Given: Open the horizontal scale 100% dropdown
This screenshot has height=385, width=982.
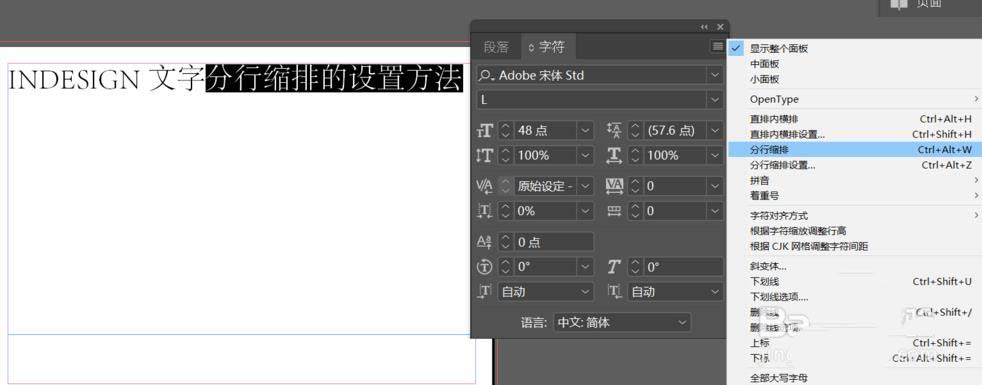Looking at the screenshot, I should tap(715, 155).
